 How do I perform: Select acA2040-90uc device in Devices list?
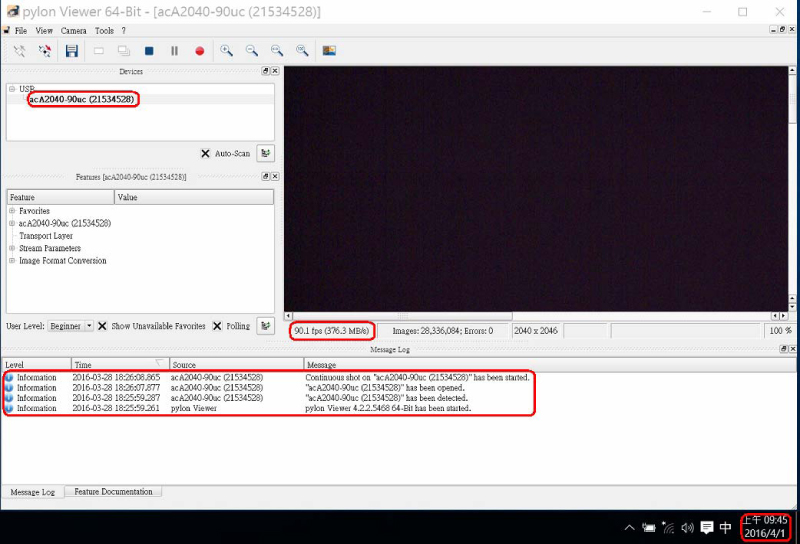(82, 99)
